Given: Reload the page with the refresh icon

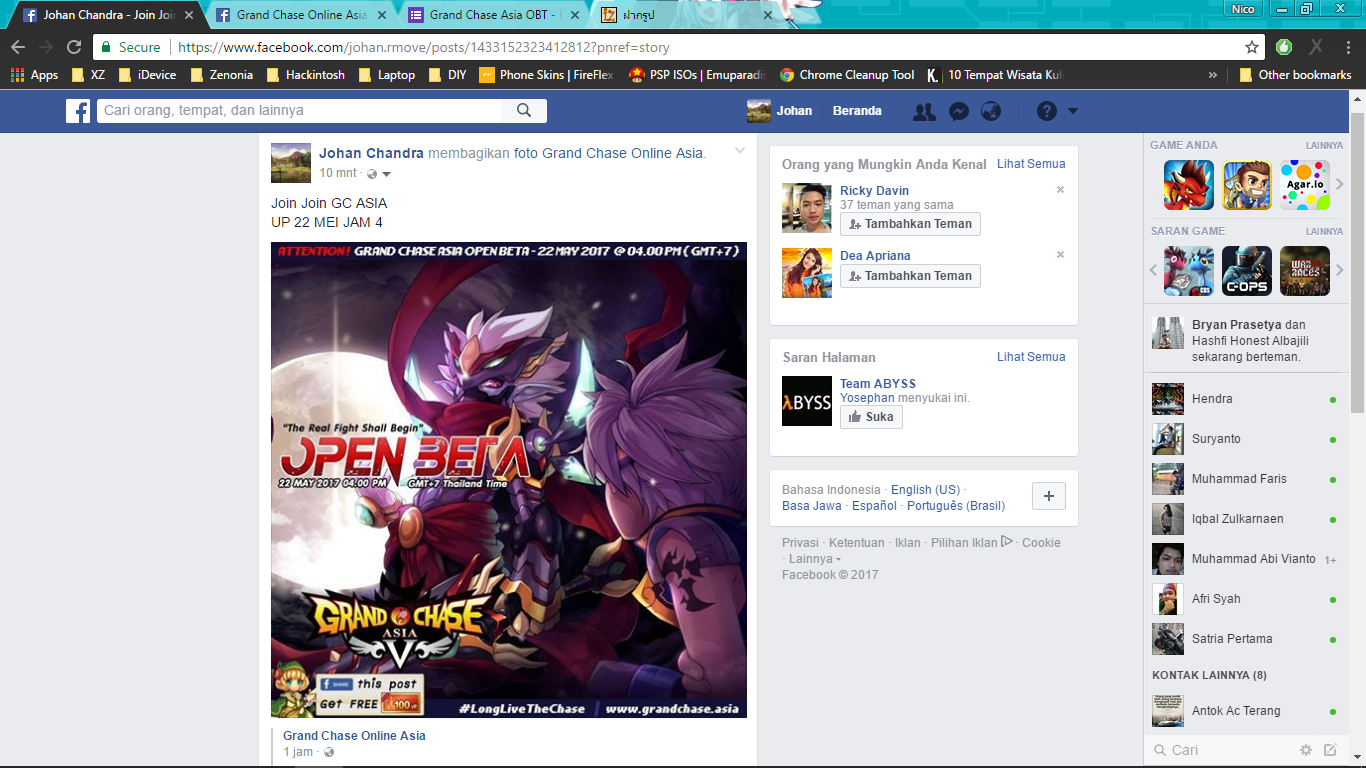Looking at the screenshot, I should (74, 47).
